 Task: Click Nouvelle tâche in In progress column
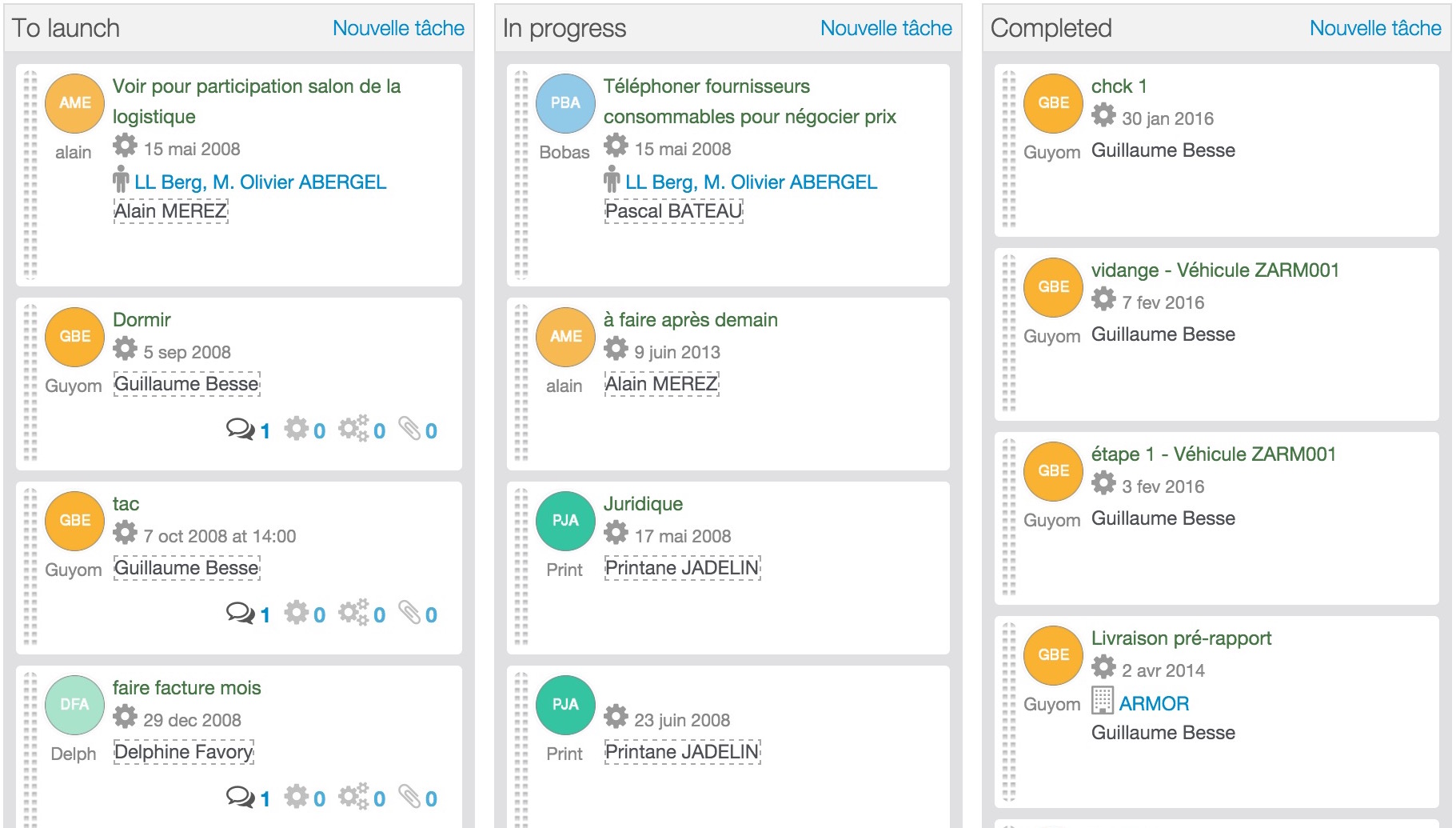click(886, 28)
